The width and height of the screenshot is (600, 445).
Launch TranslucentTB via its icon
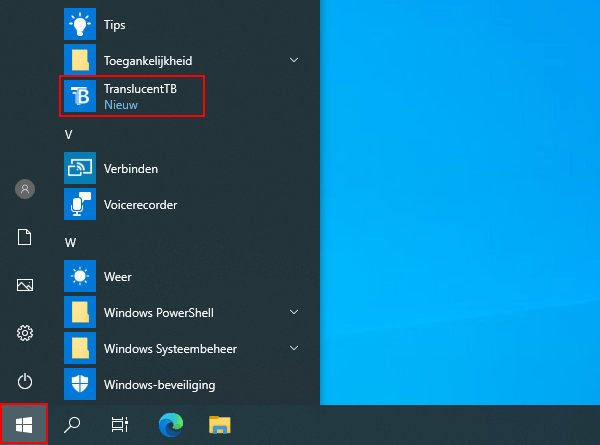pos(80,96)
